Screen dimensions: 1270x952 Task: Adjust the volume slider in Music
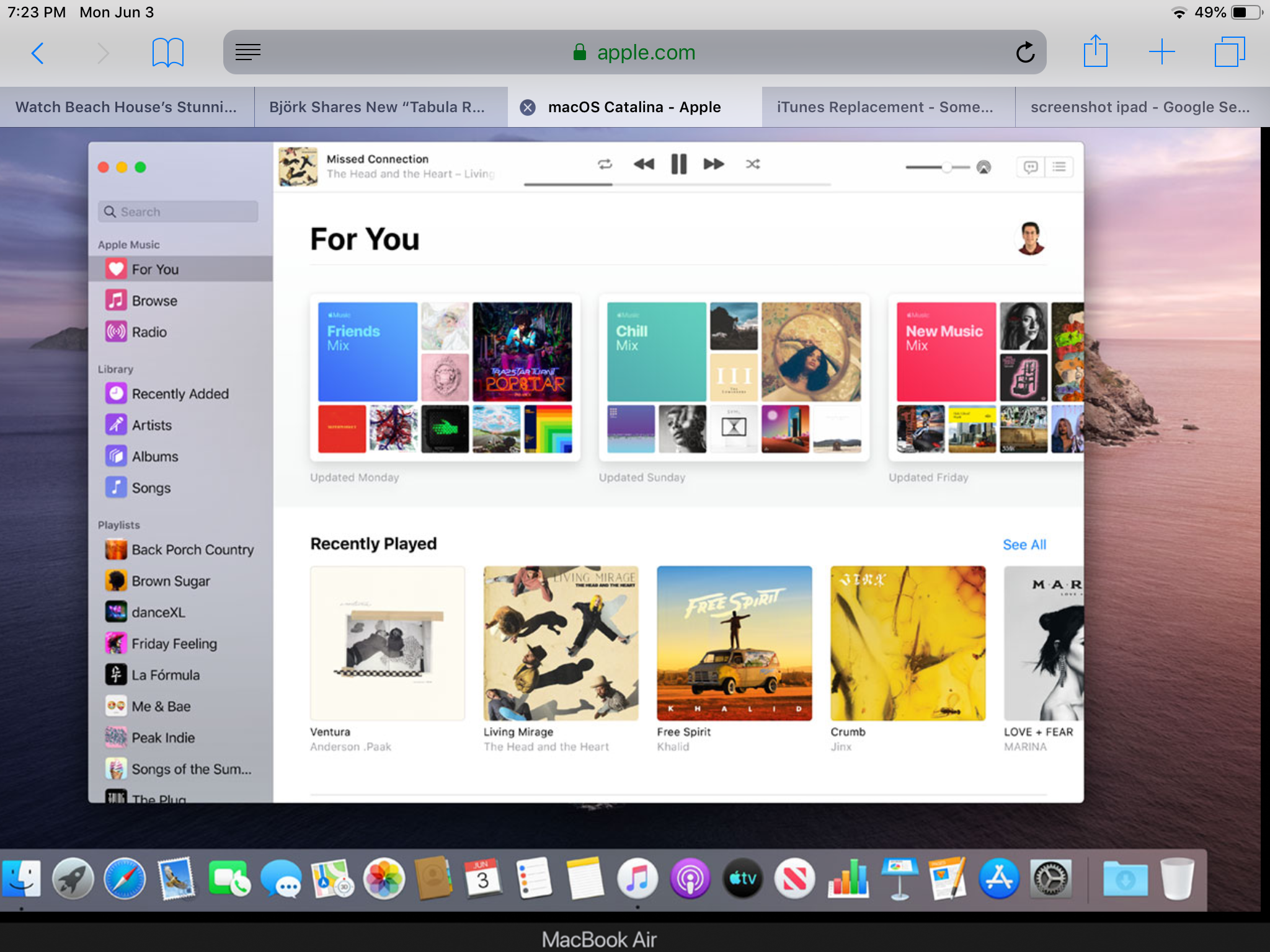[x=946, y=167]
